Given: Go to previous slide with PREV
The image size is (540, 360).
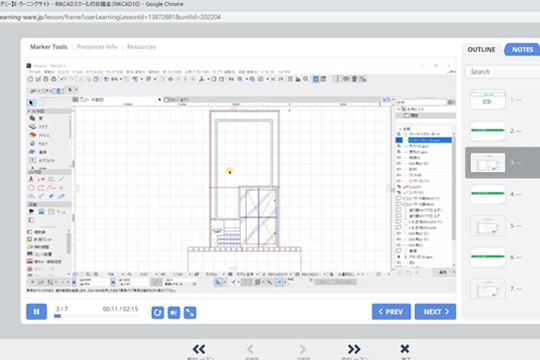Looking at the screenshot, I should click(x=391, y=312).
